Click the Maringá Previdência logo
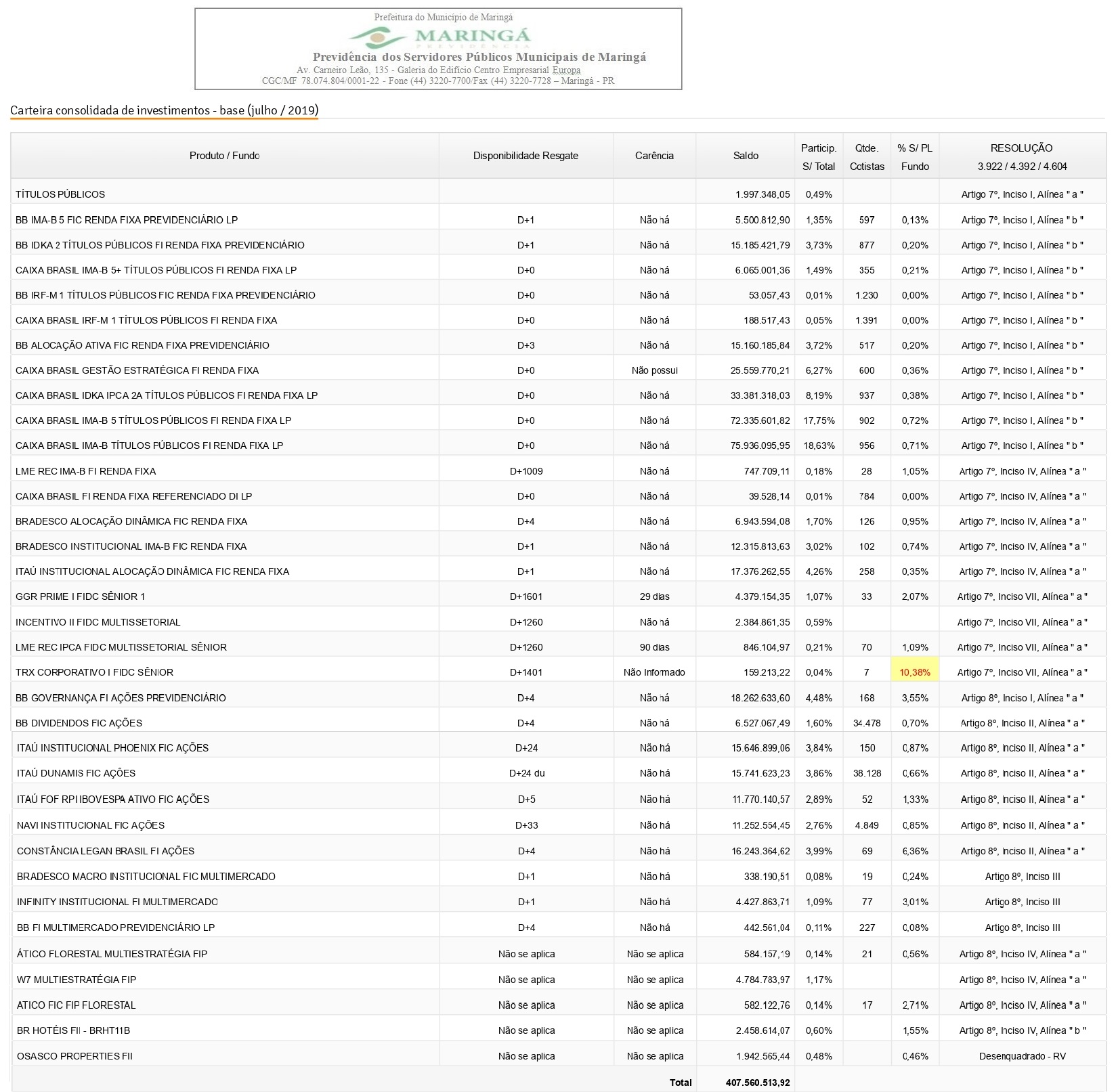Viewport: 1116px width, 1092px height. pyautogui.click(x=440, y=36)
